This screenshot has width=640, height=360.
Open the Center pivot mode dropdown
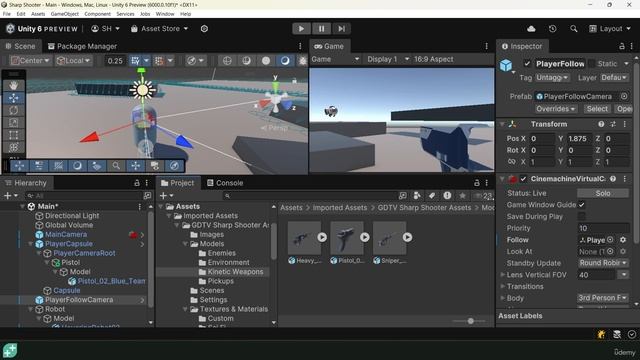point(31,60)
